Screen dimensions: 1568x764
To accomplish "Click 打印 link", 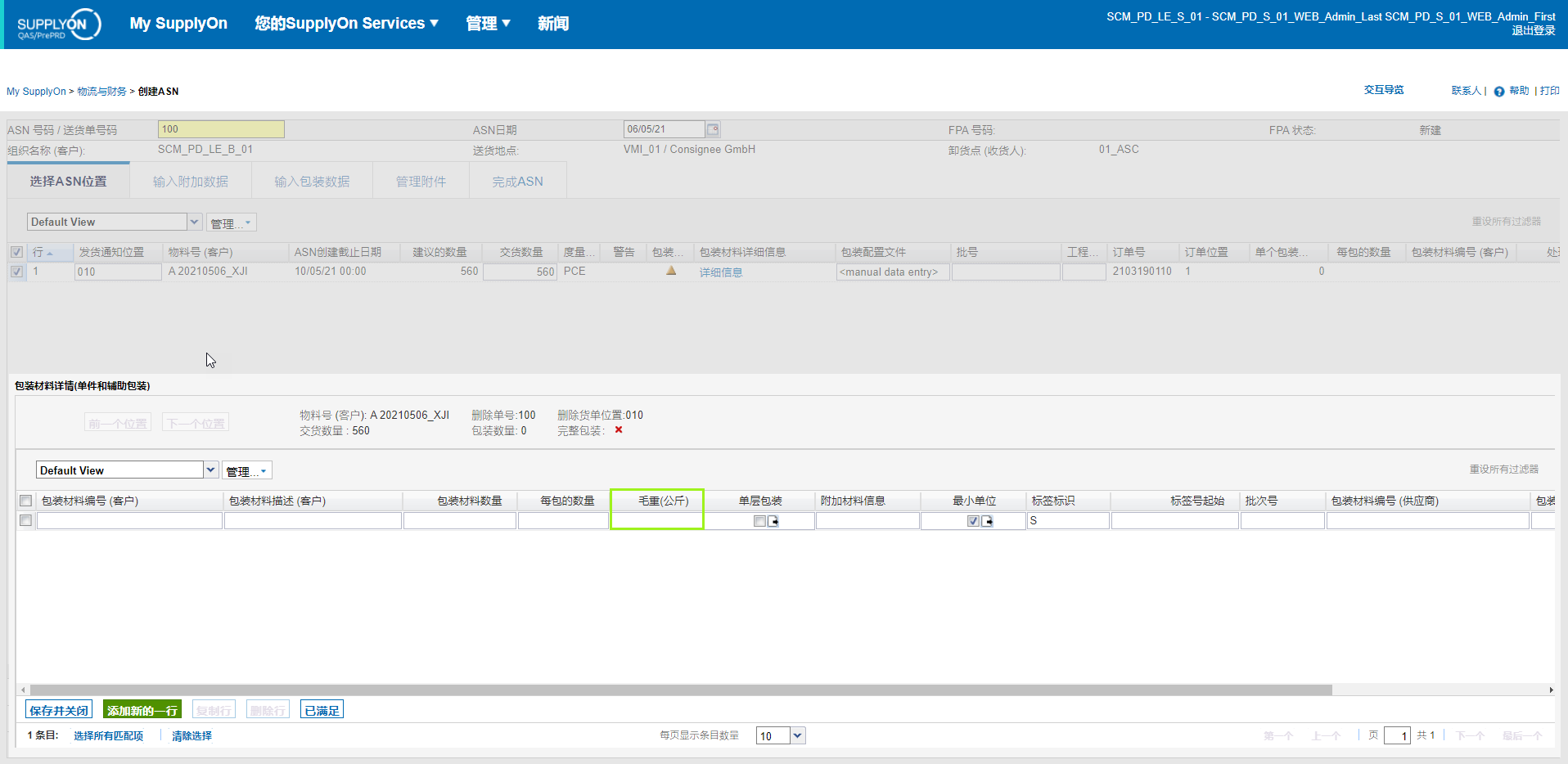I will click(x=1550, y=91).
